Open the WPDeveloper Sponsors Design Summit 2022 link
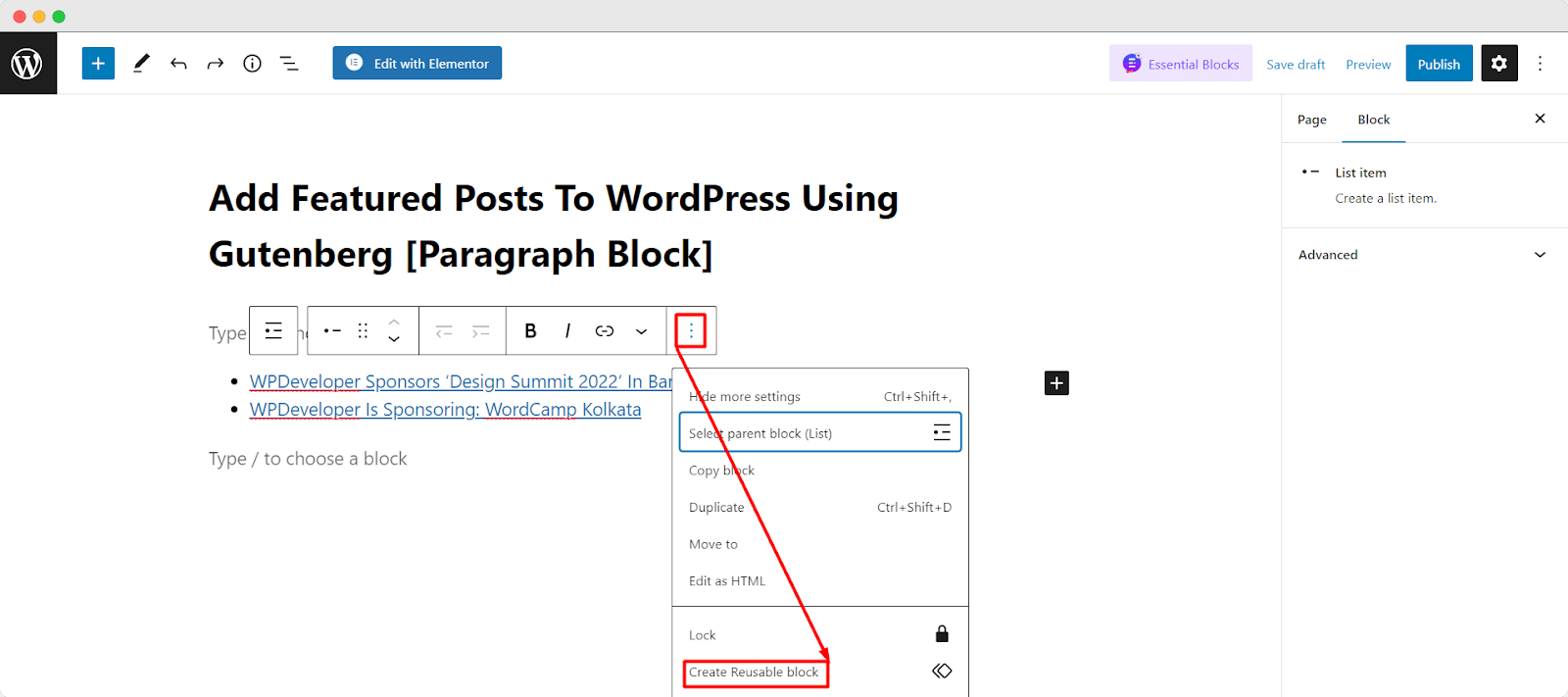Image resolution: width=1568 pixels, height=697 pixels. [x=461, y=381]
